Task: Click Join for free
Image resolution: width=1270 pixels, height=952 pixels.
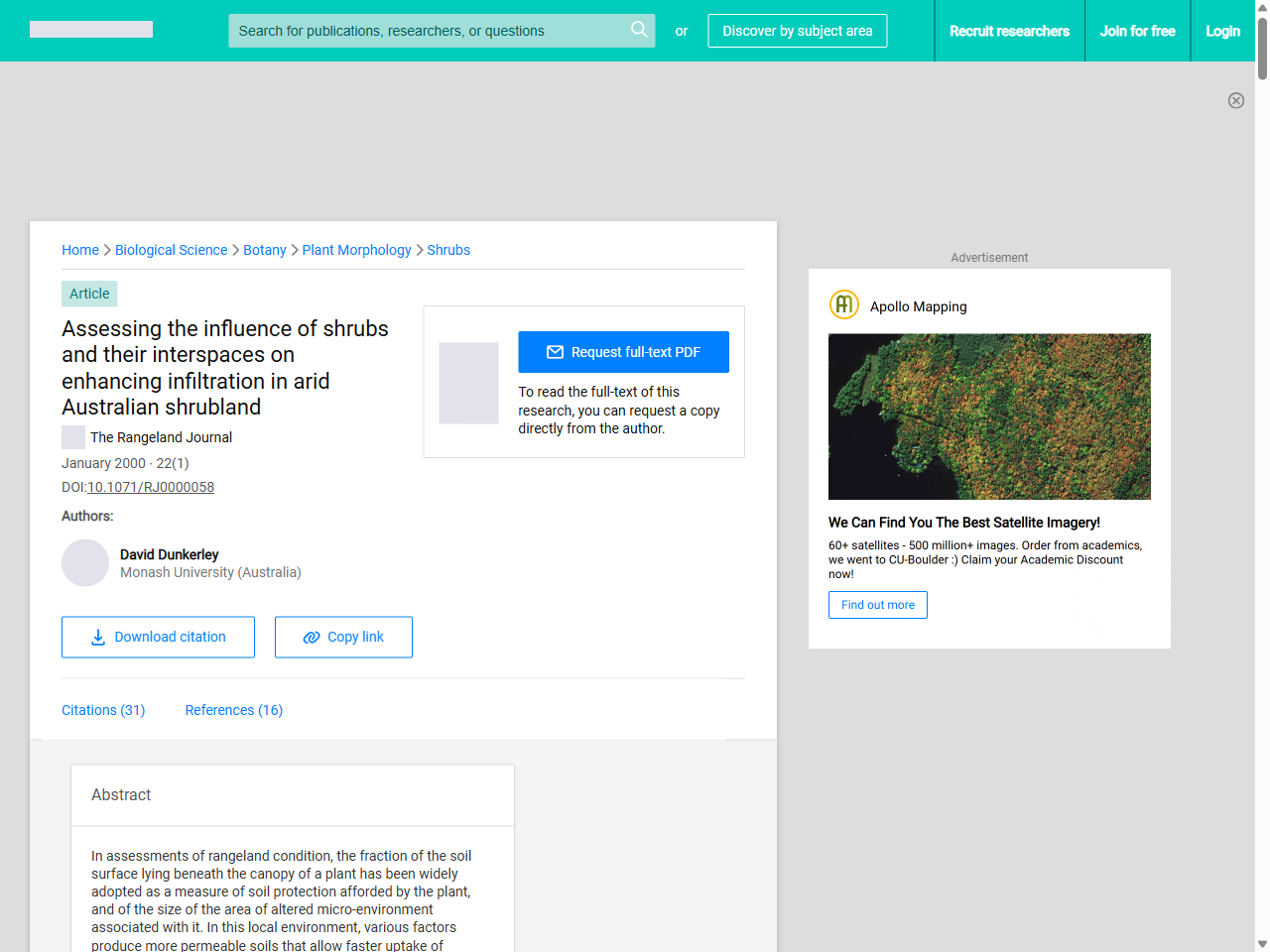Action: (1137, 31)
